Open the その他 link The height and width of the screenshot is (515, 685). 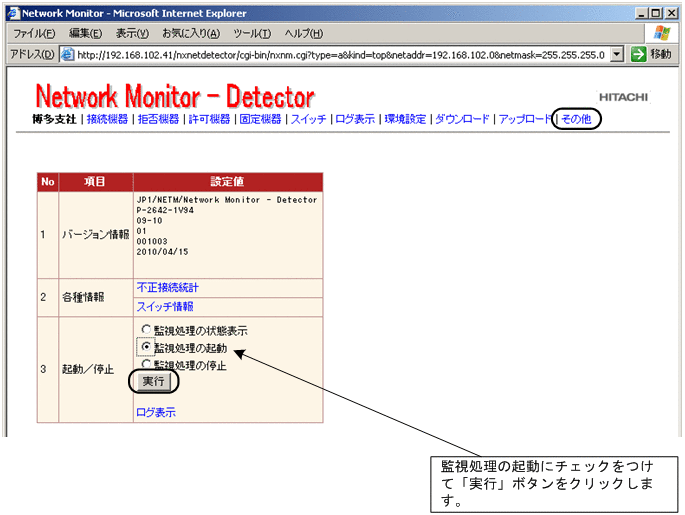(576, 119)
